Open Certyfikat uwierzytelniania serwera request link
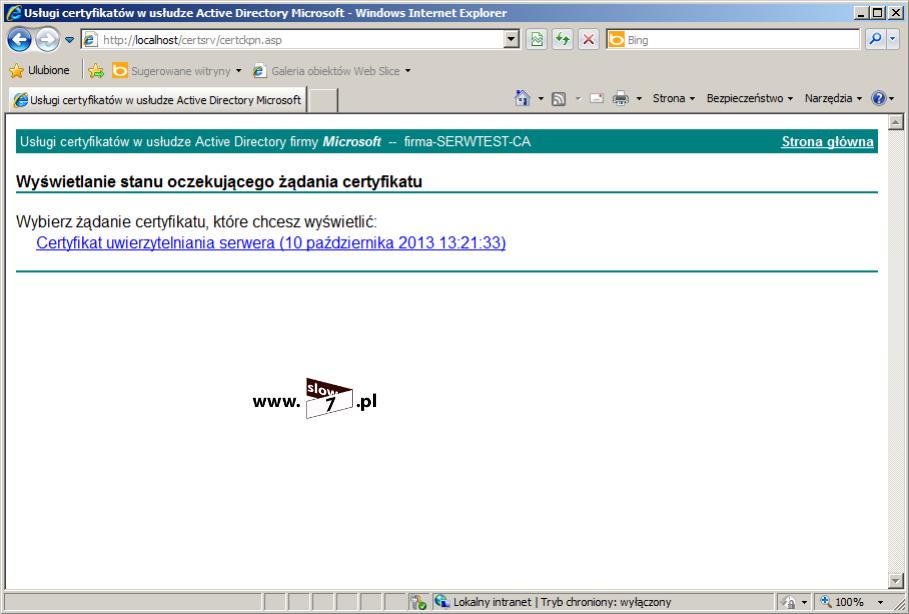Screen dimensions: 909x614 pyautogui.click(x=271, y=243)
